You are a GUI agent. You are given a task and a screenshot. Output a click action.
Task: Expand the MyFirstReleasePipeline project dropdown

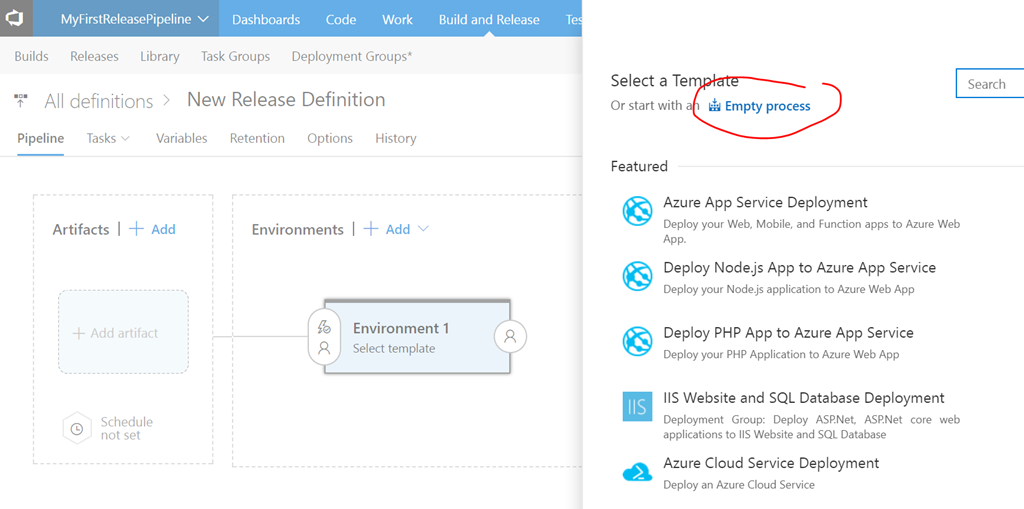203,19
